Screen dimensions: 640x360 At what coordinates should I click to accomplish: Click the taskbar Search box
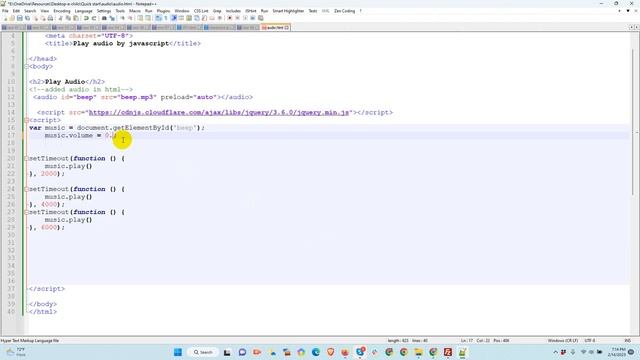[x=203, y=352]
